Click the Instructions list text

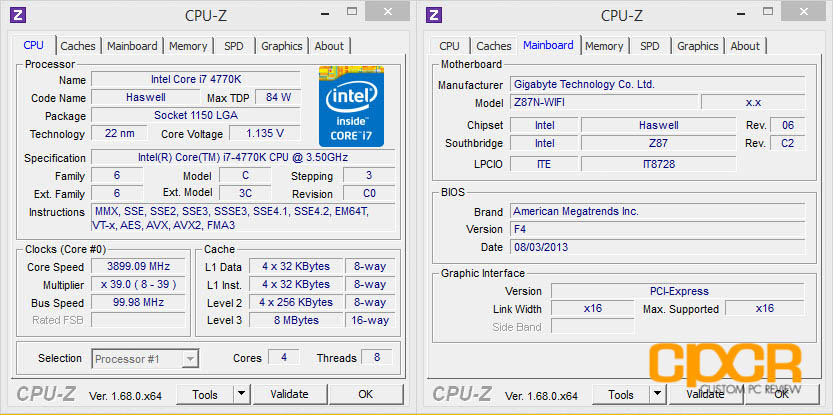(243, 218)
